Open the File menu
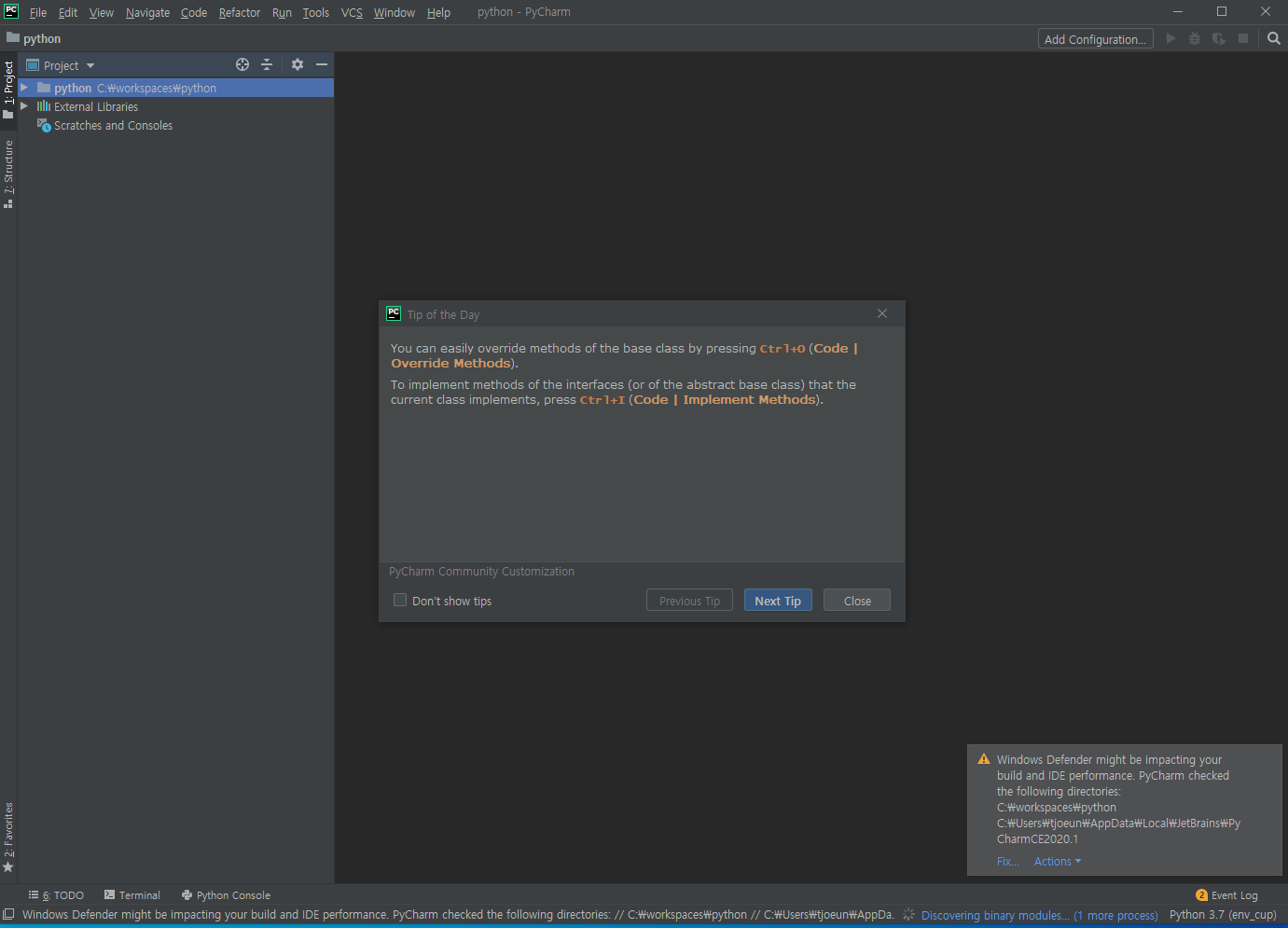Screen dimensions: 1288x928 point(38,12)
